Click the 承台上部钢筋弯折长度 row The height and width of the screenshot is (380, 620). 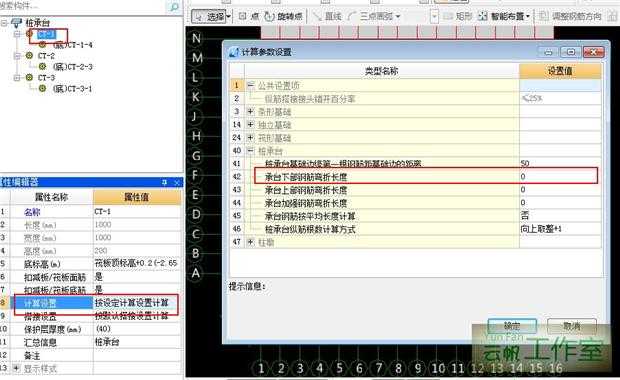point(415,190)
